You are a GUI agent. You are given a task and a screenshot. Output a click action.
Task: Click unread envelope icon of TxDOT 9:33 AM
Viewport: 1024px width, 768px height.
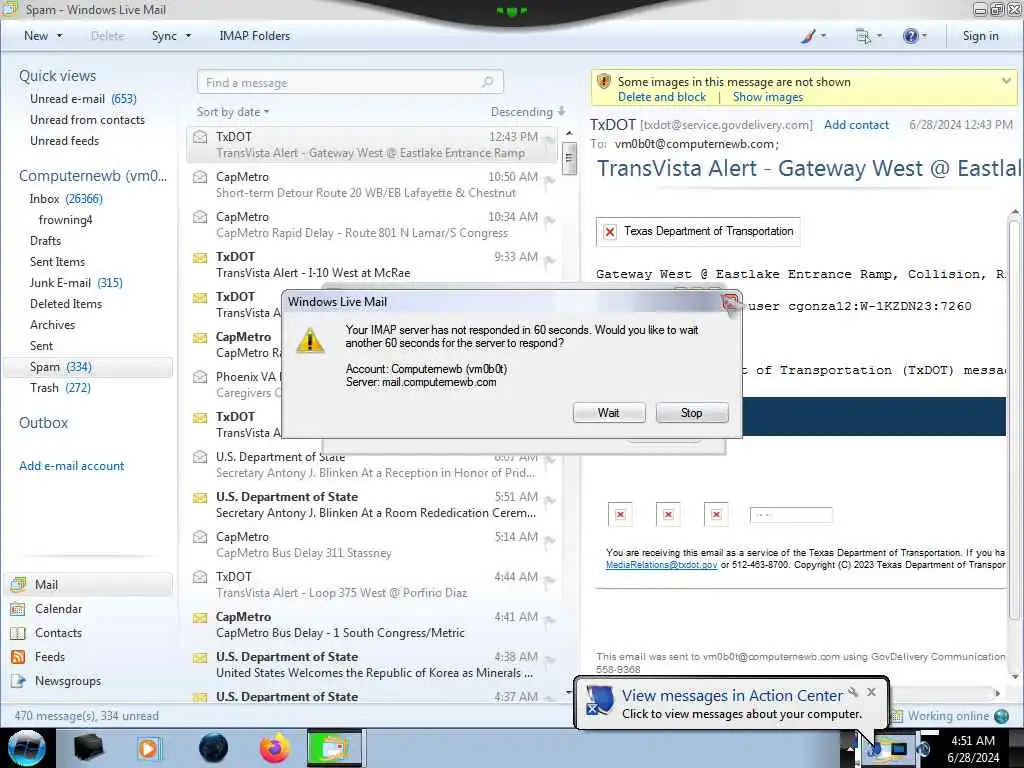coord(200,257)
